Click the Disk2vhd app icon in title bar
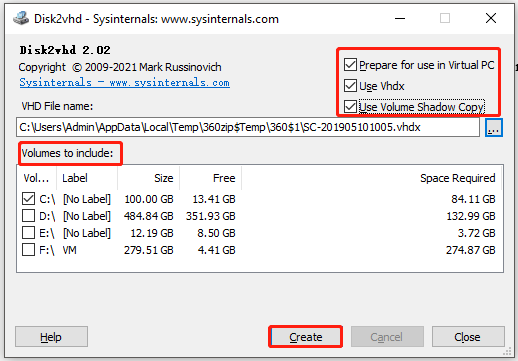Screen dimensions: 518x361 click(x=21, y=18)
